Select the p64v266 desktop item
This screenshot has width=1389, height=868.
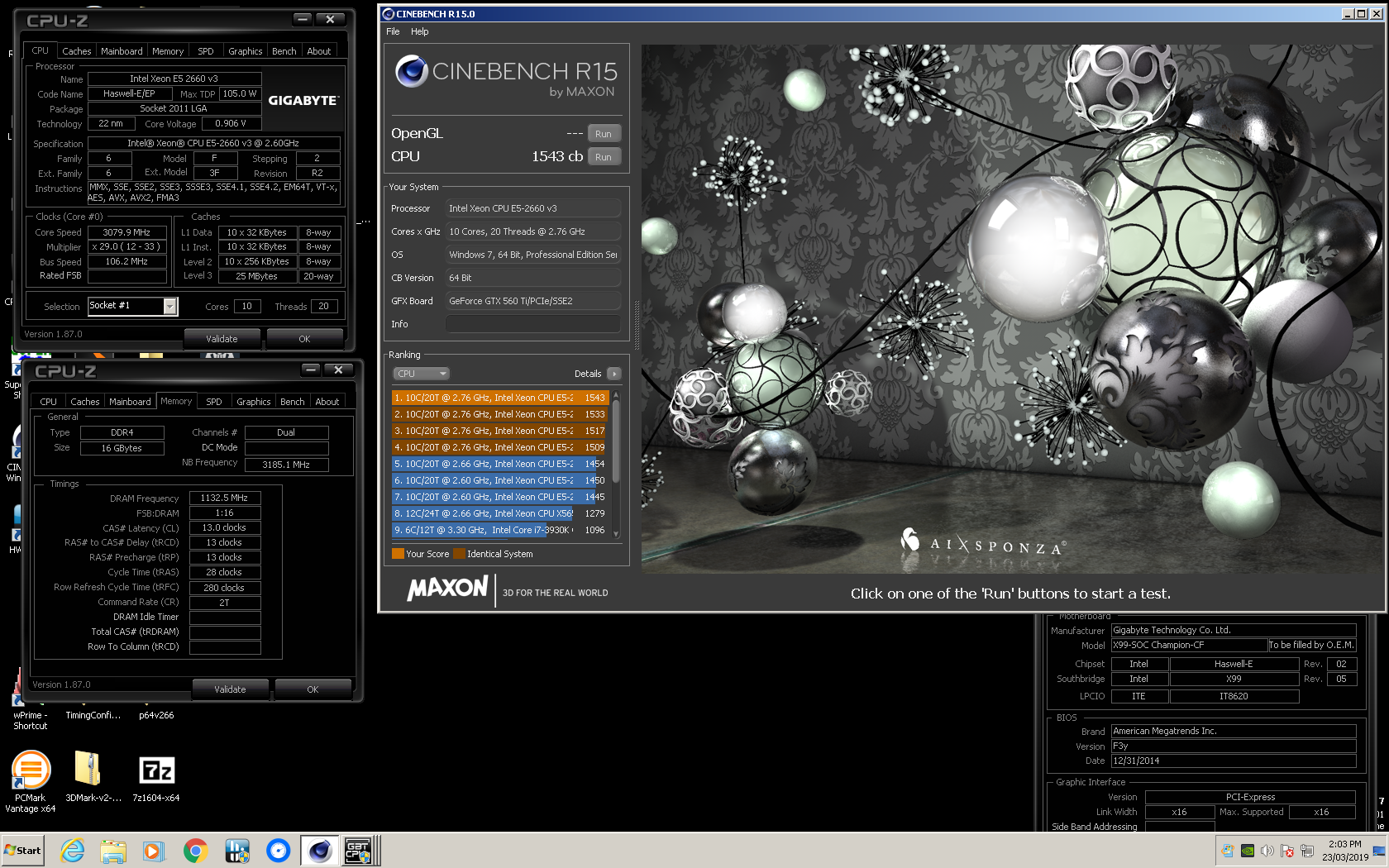click(156, 715)
